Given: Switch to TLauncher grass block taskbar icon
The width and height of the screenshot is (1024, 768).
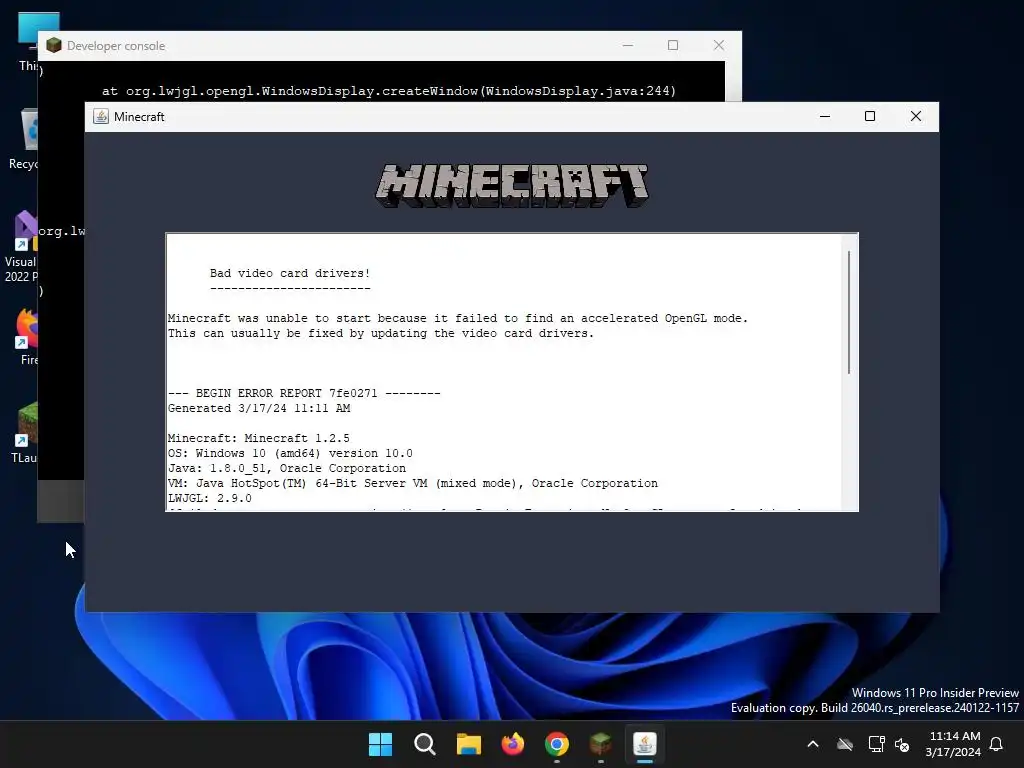Looking at the screenshot, I should (600, 744).
